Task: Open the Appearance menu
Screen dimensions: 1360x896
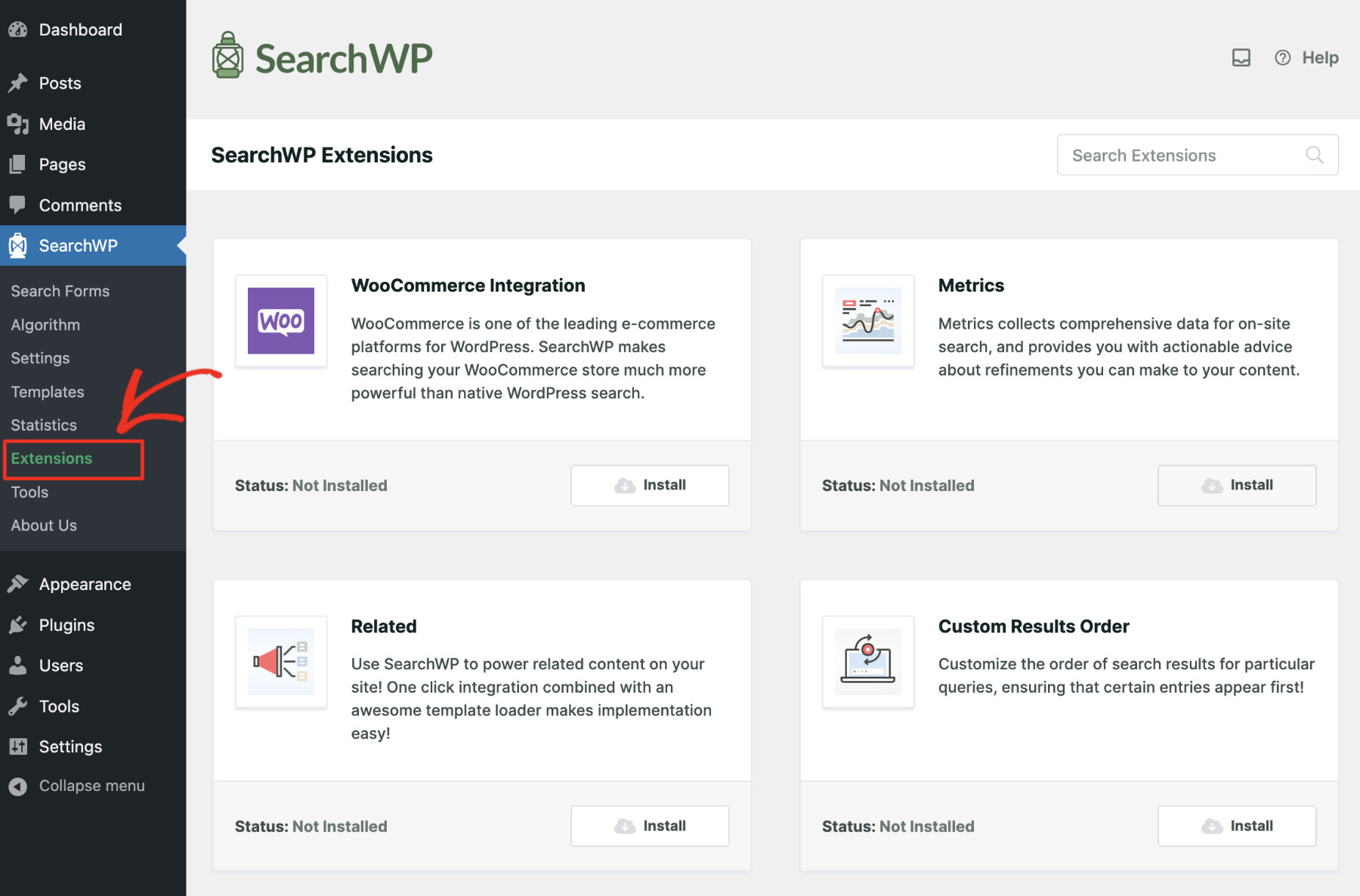Action: pyautogui.click(x=93, y=584)
